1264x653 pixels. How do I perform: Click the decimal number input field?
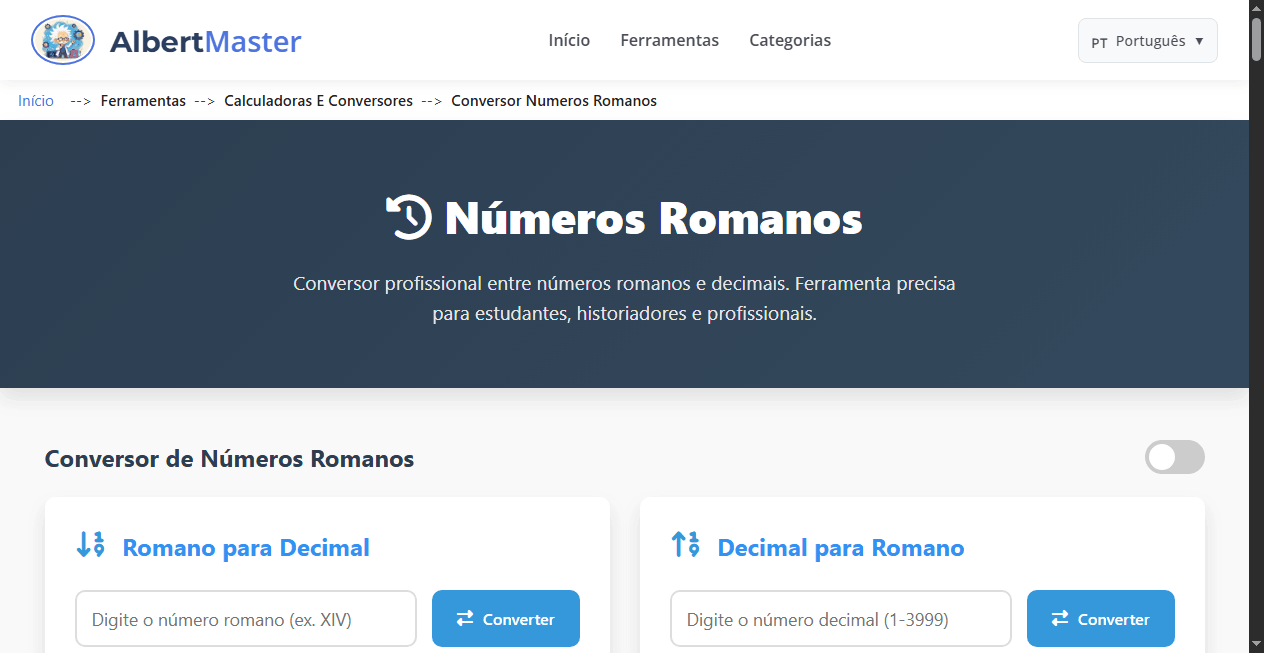tap(840, 618)
